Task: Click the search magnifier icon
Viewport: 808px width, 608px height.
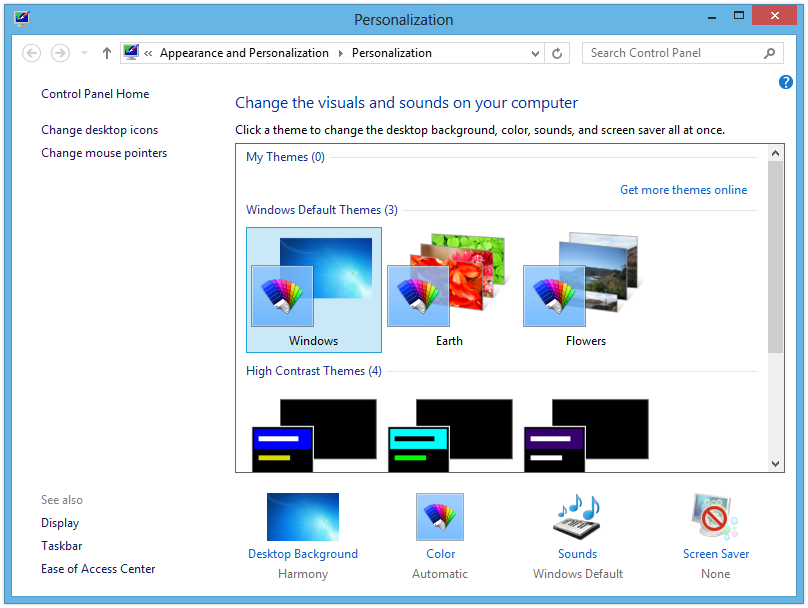Action: click(x=769, y=53)
